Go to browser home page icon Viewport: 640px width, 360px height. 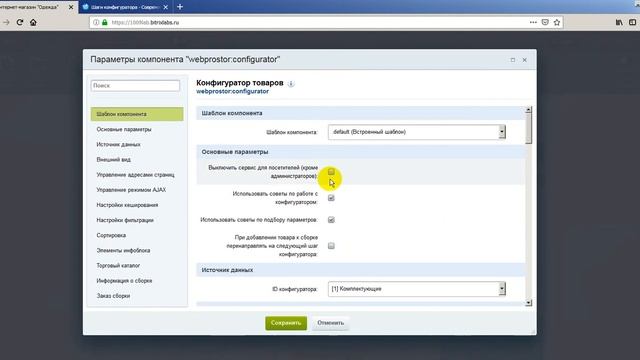coord(33,22)
